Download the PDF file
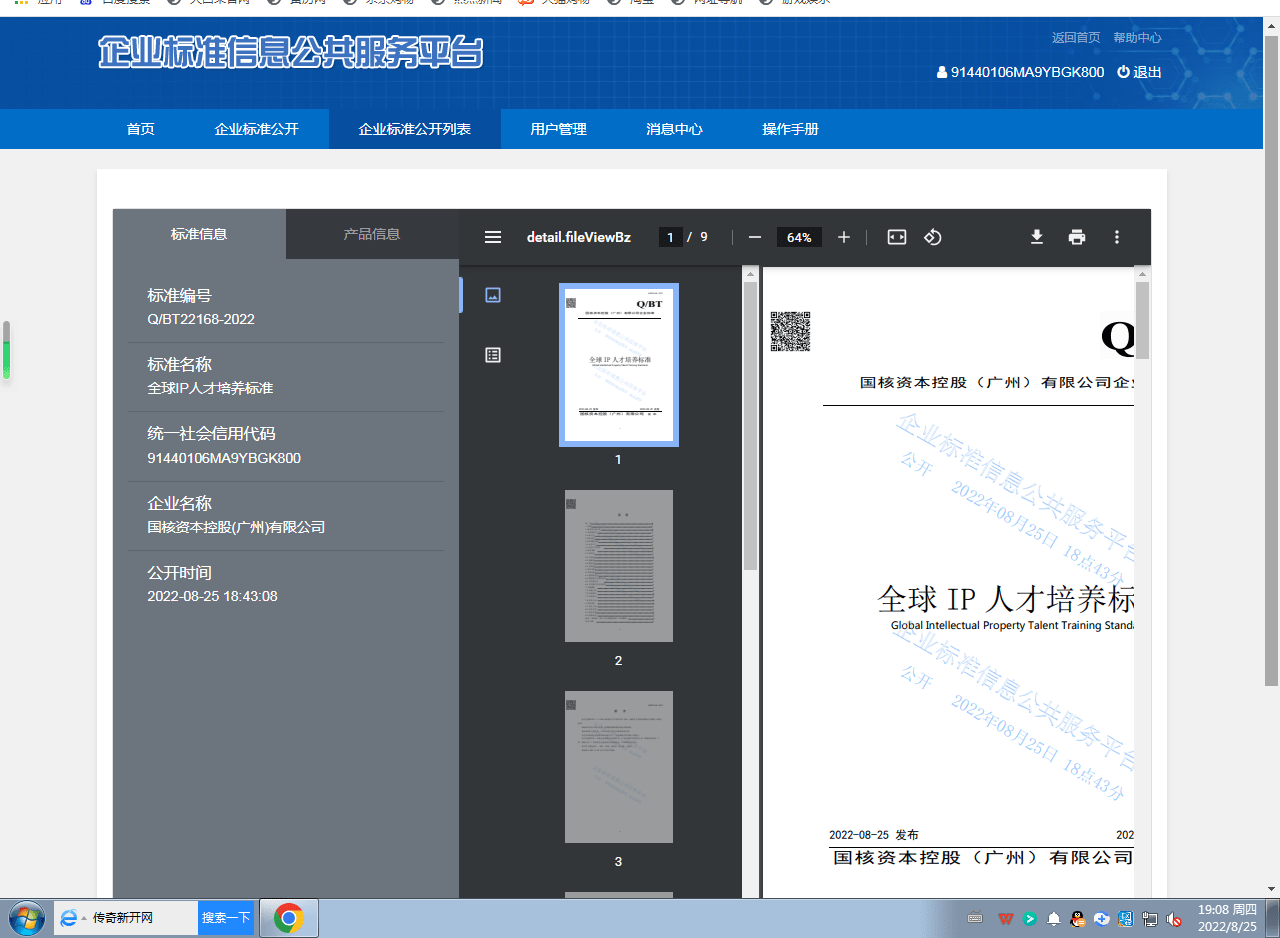Image resolution: width=1280 pixels, height=938 pixels. [x=1037, y=237]
